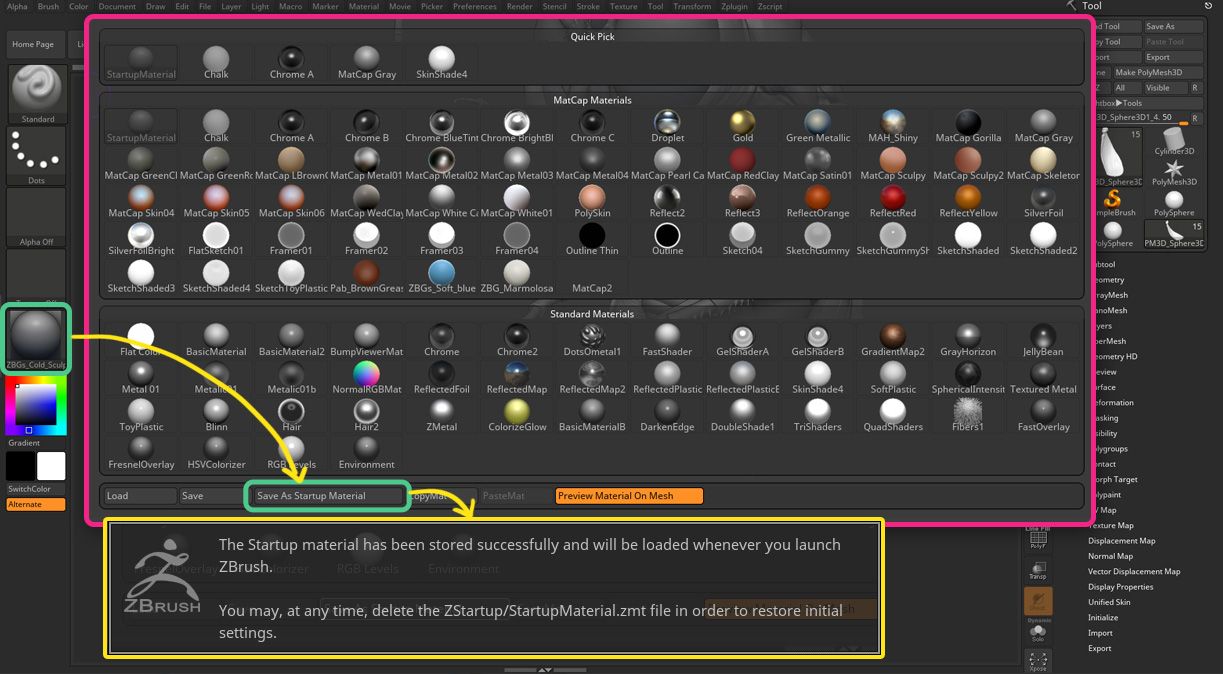
Task: Pick the Fibers1 material
Action: 968,415
